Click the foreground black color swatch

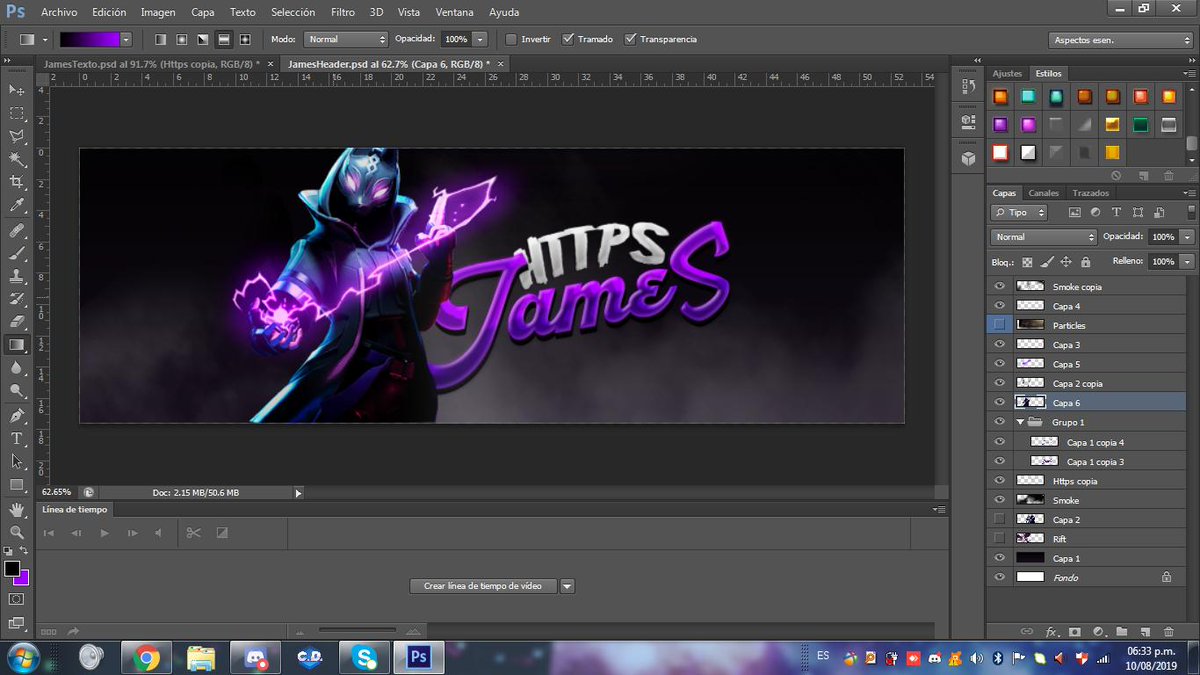point(11,568)
